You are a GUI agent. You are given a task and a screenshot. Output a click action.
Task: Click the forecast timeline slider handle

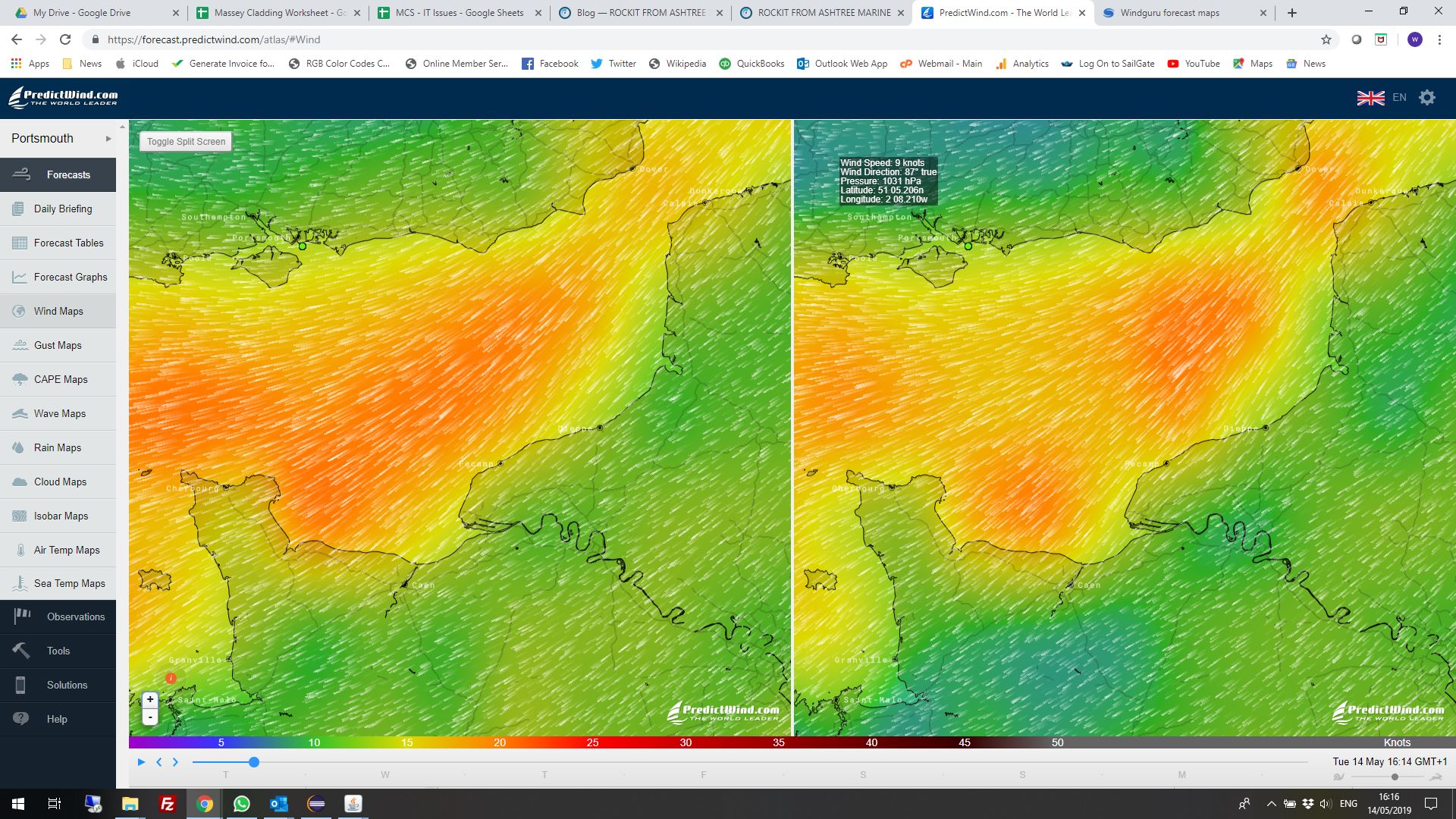pos(254,762)
